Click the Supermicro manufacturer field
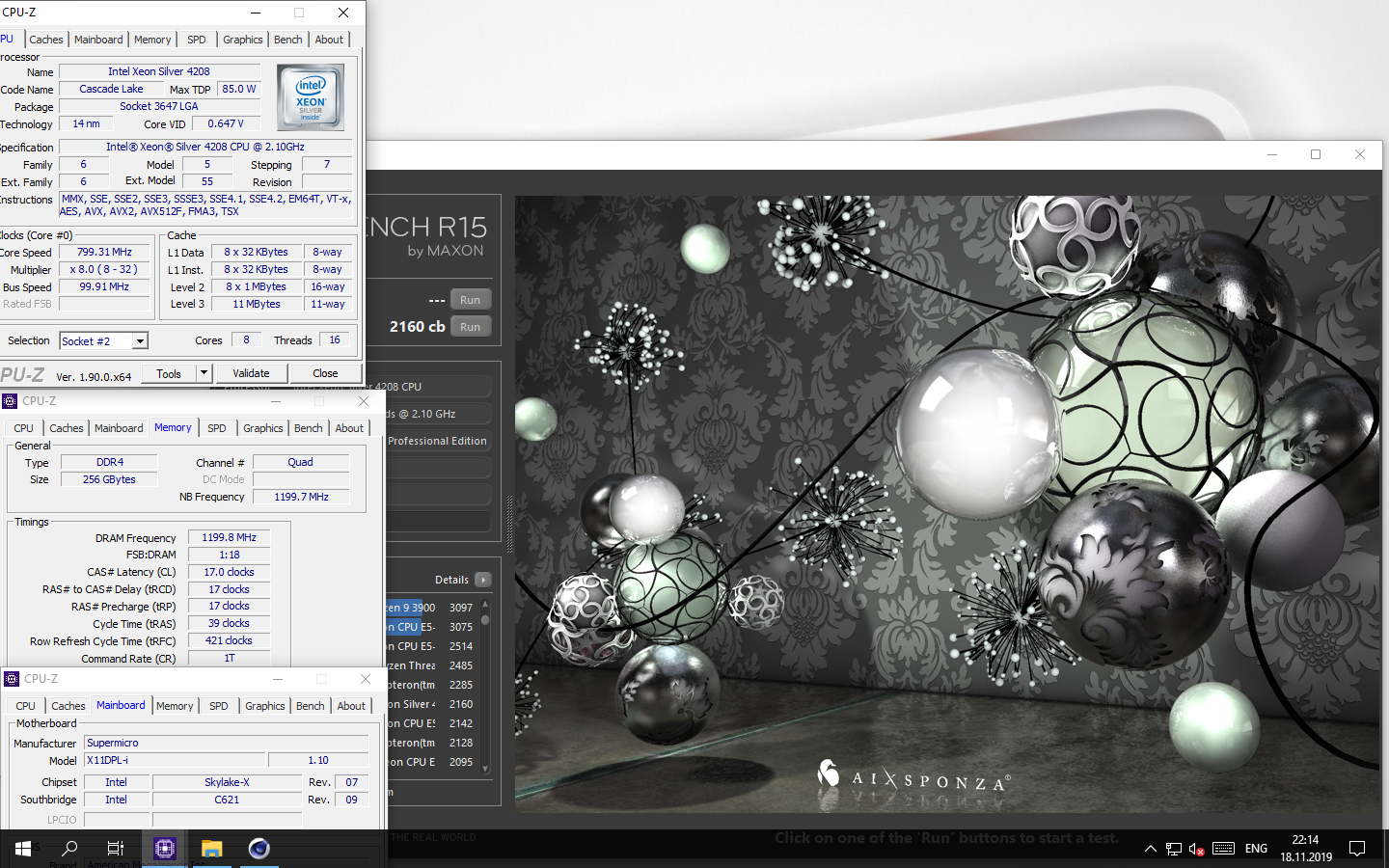 pos(227,743)
